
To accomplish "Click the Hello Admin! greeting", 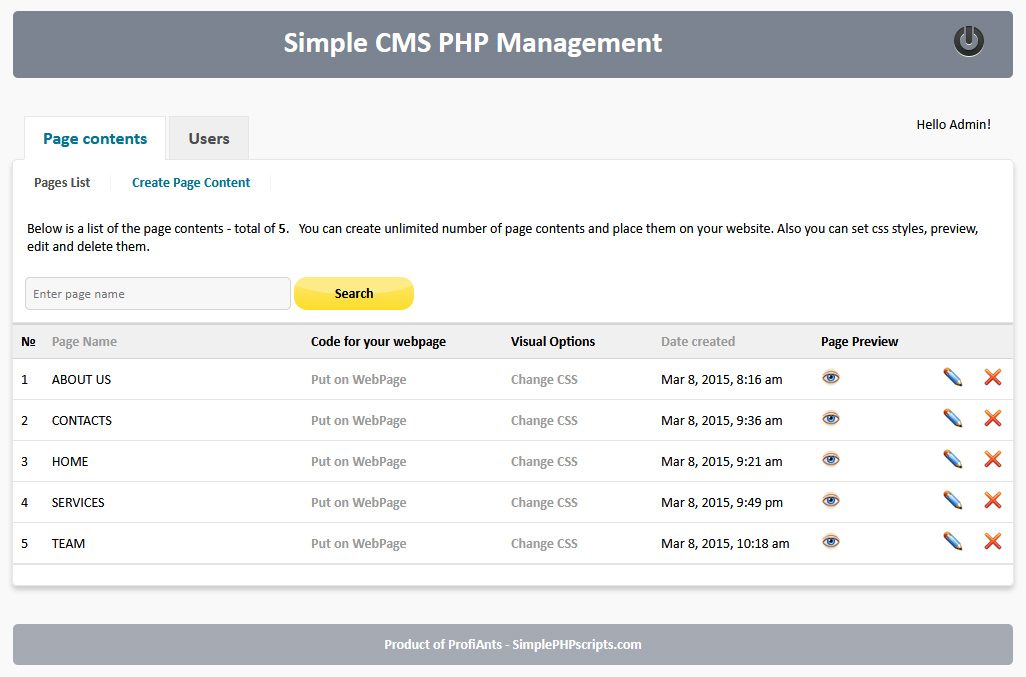I will (953, 124).
